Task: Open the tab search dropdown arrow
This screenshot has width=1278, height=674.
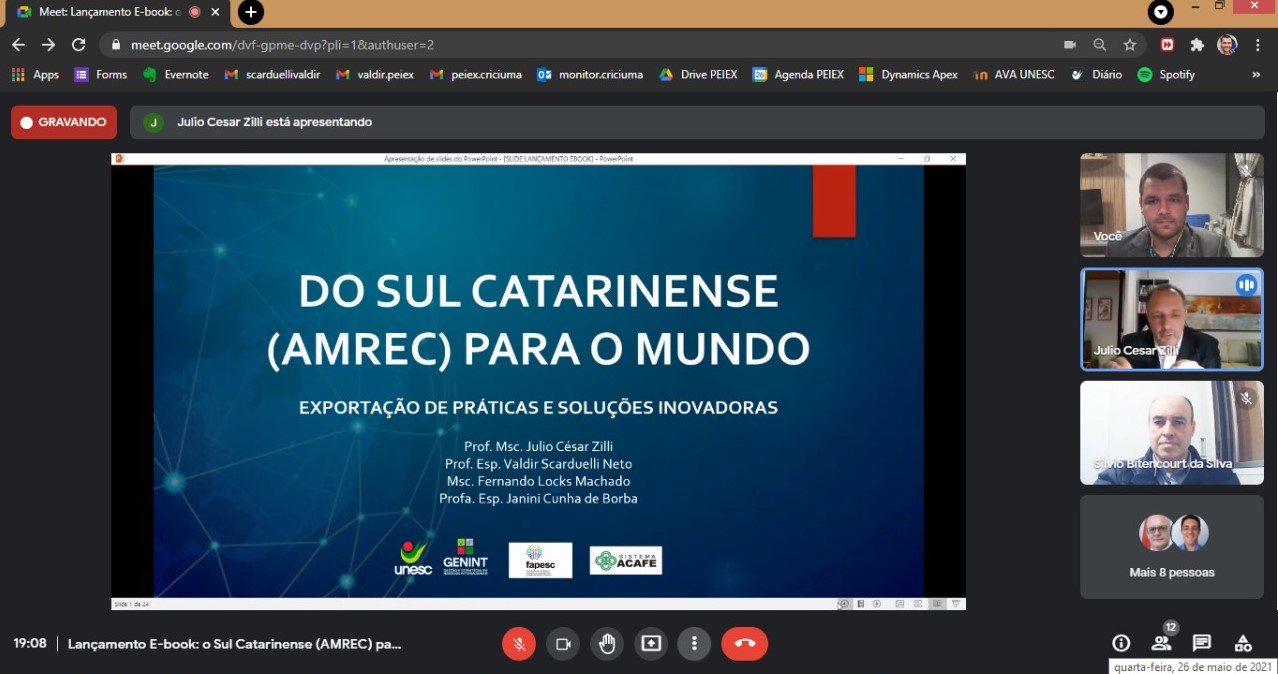Action: click(1161, 12)
